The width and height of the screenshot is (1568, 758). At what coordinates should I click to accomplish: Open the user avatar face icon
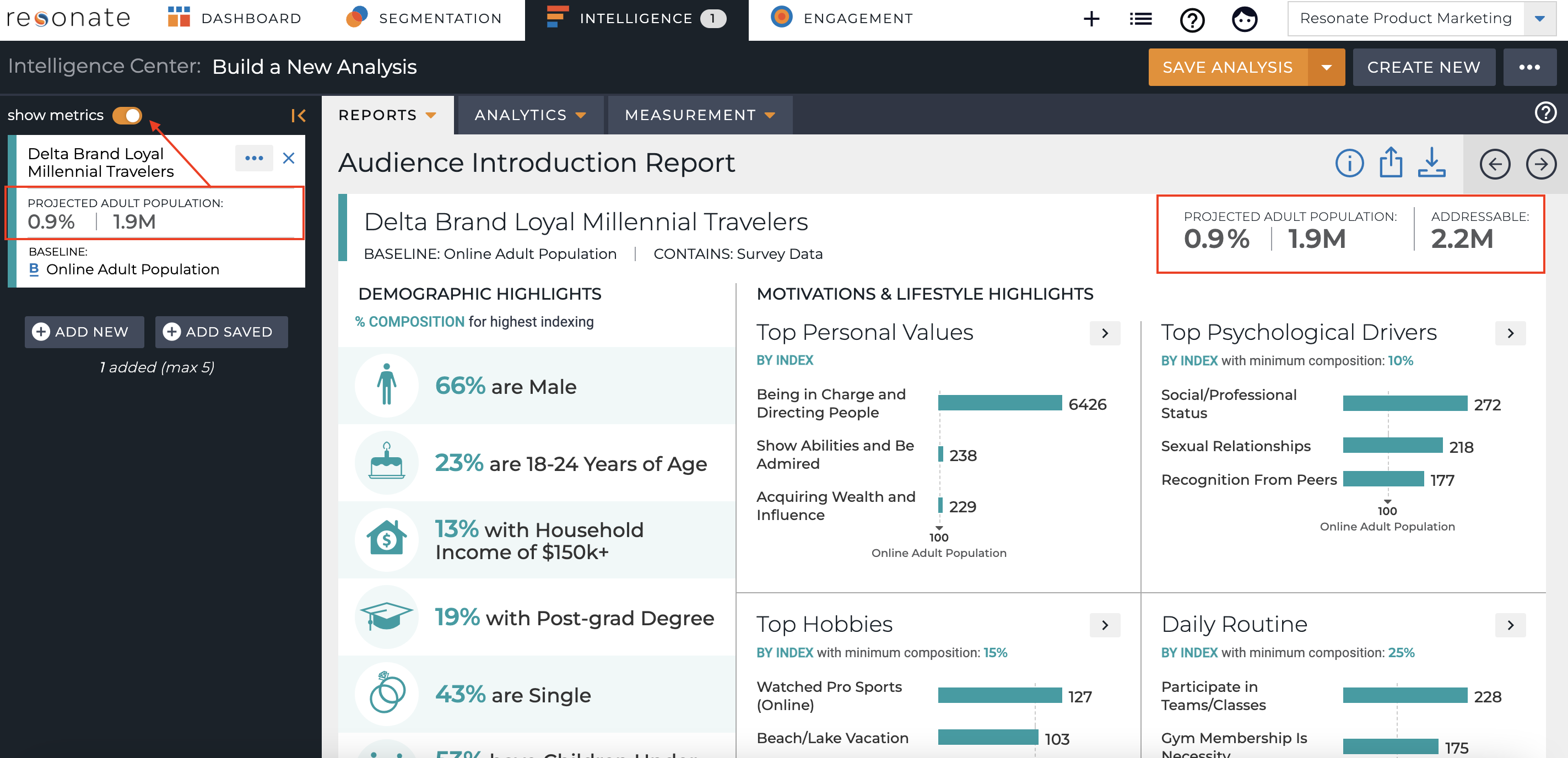pyautogui.click(x=1244, y=19)
